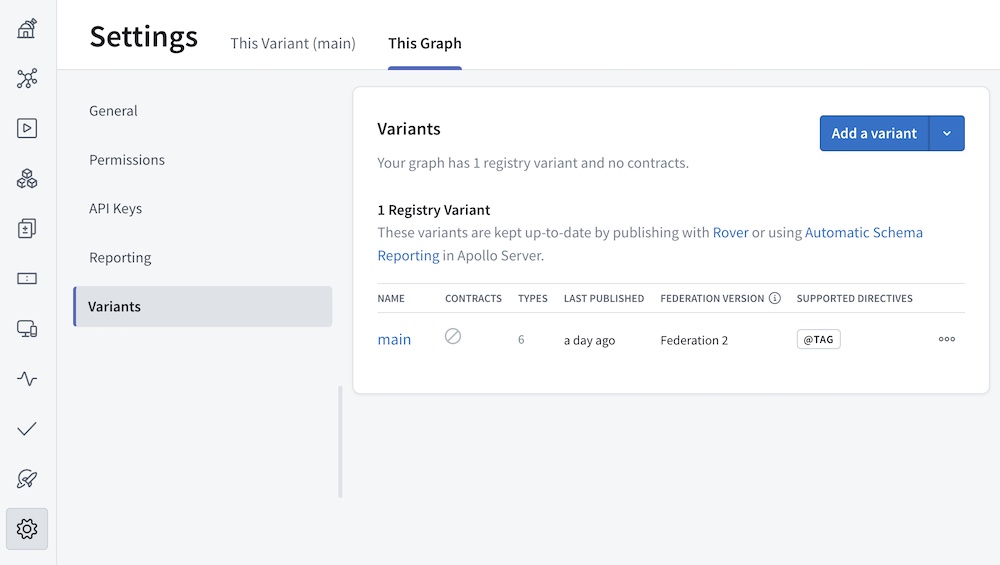Open the three-dot menu for main variant

[946, 339]
